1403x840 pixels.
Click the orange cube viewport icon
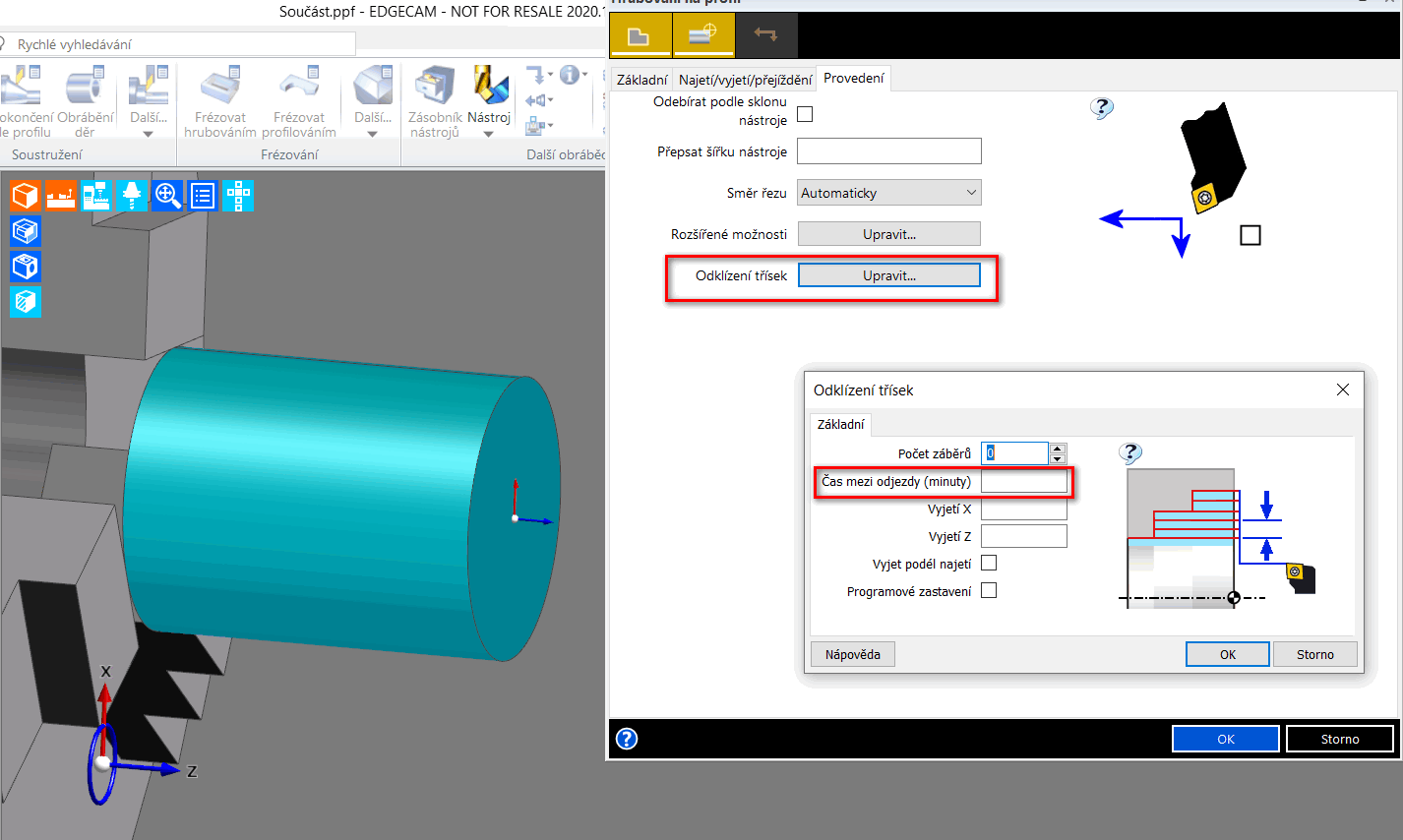[26, 196]
